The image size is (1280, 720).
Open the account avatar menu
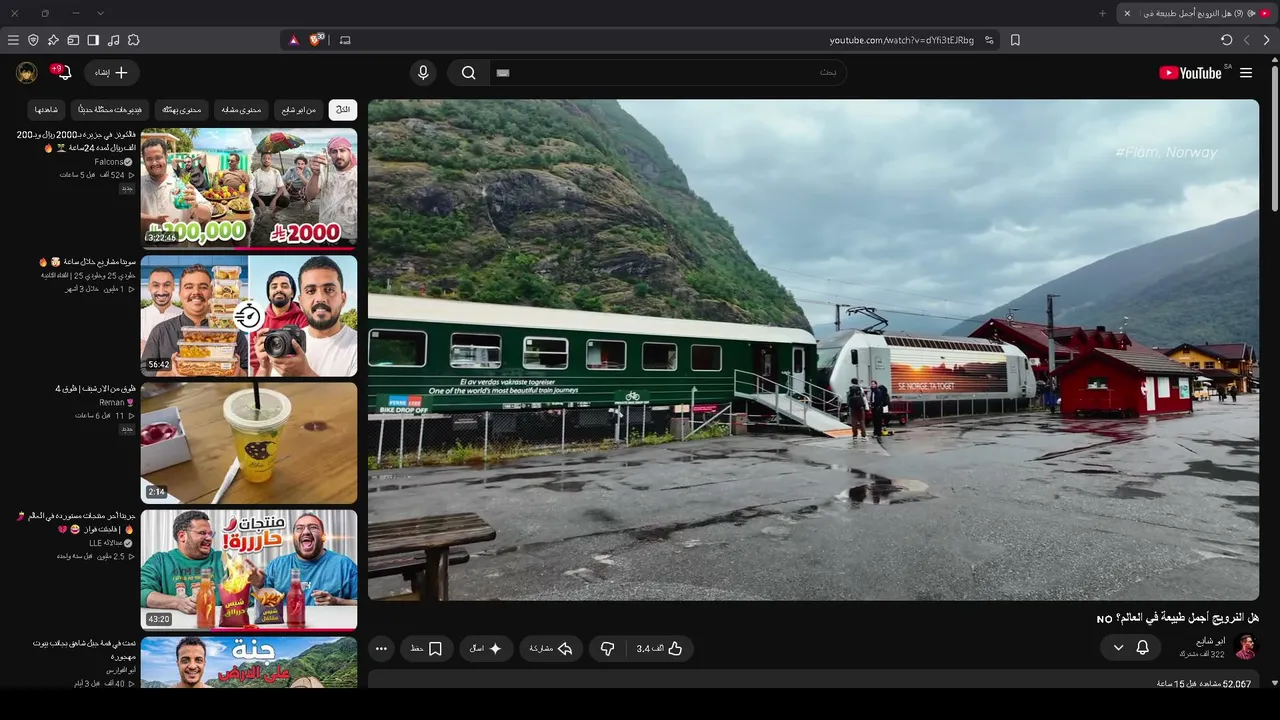click(27, 73)
